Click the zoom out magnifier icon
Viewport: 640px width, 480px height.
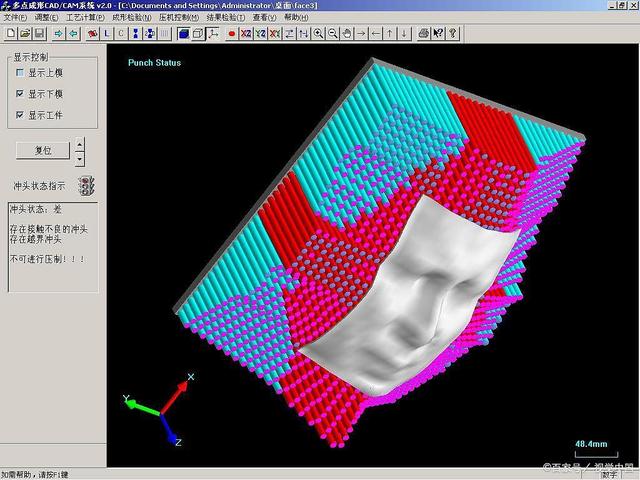tap(332, 33)
